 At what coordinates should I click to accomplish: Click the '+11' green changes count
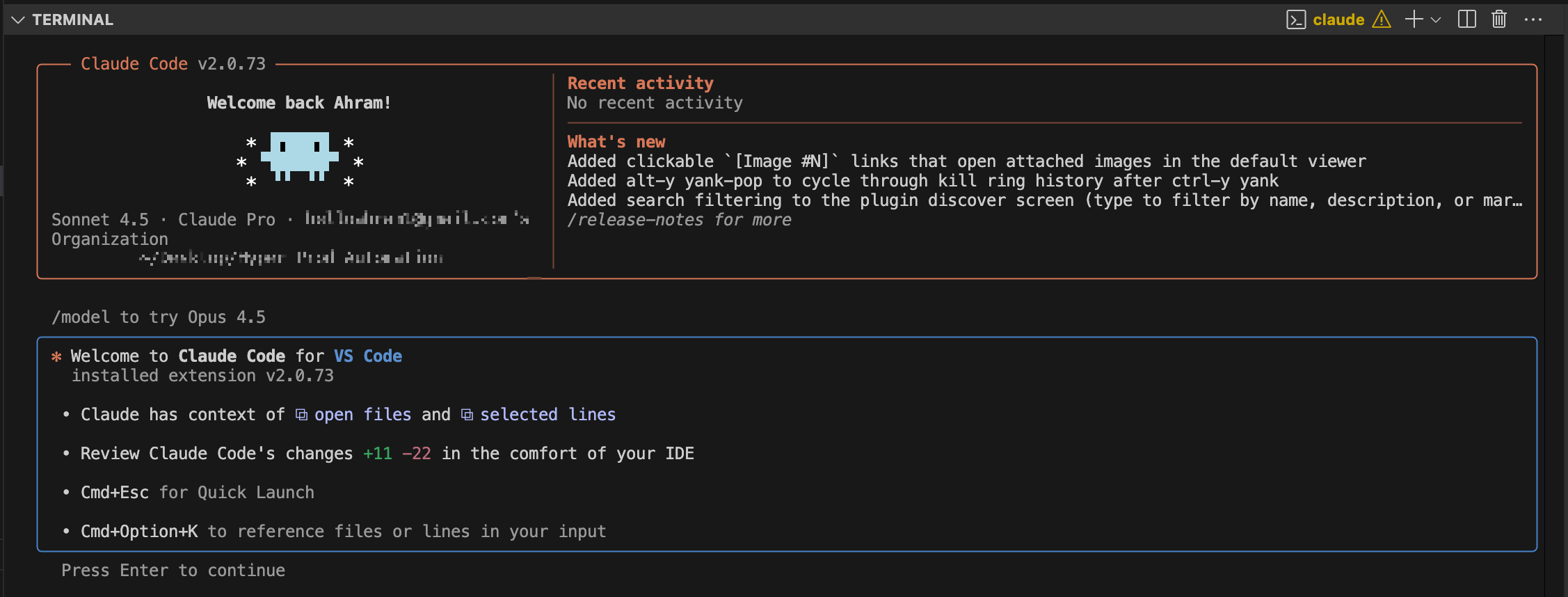coord(378,454)
